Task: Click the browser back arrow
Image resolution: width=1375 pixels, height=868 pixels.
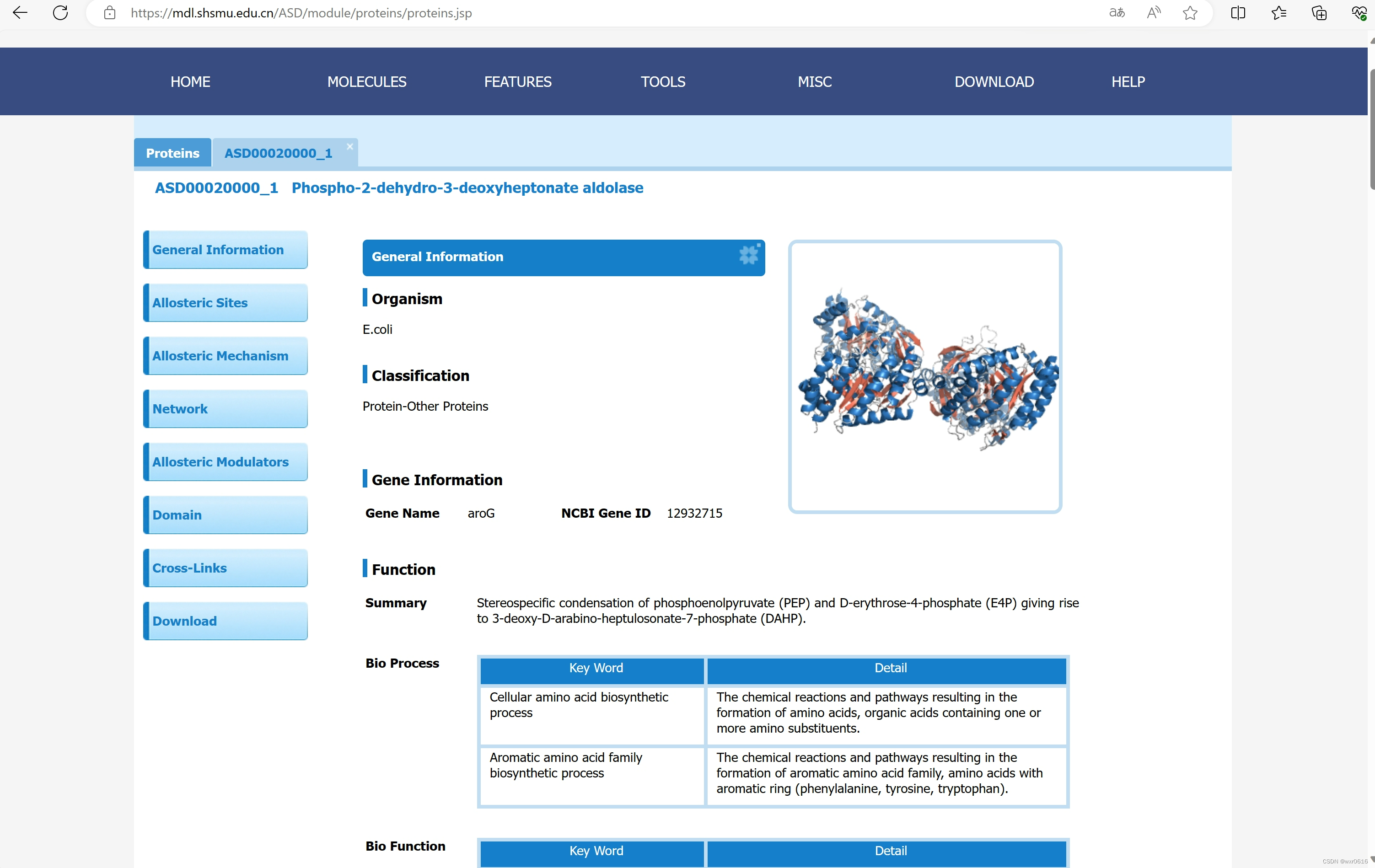Action: 20,12
